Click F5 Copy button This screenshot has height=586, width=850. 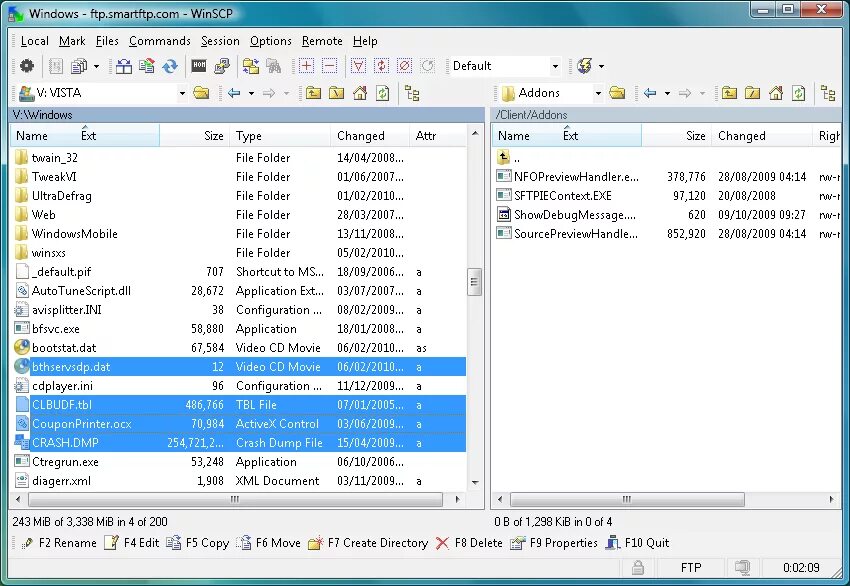[197, 543]
